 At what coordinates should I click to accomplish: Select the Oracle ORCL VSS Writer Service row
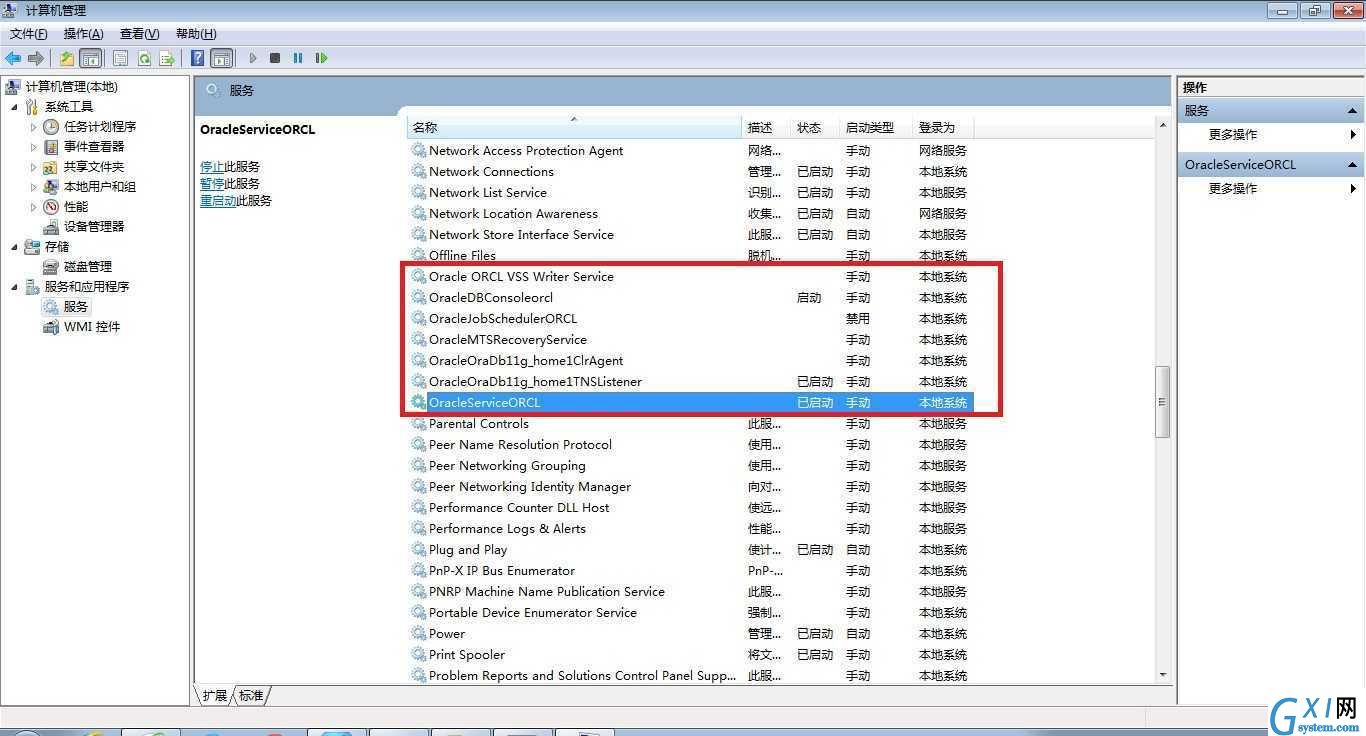[690, 276]
